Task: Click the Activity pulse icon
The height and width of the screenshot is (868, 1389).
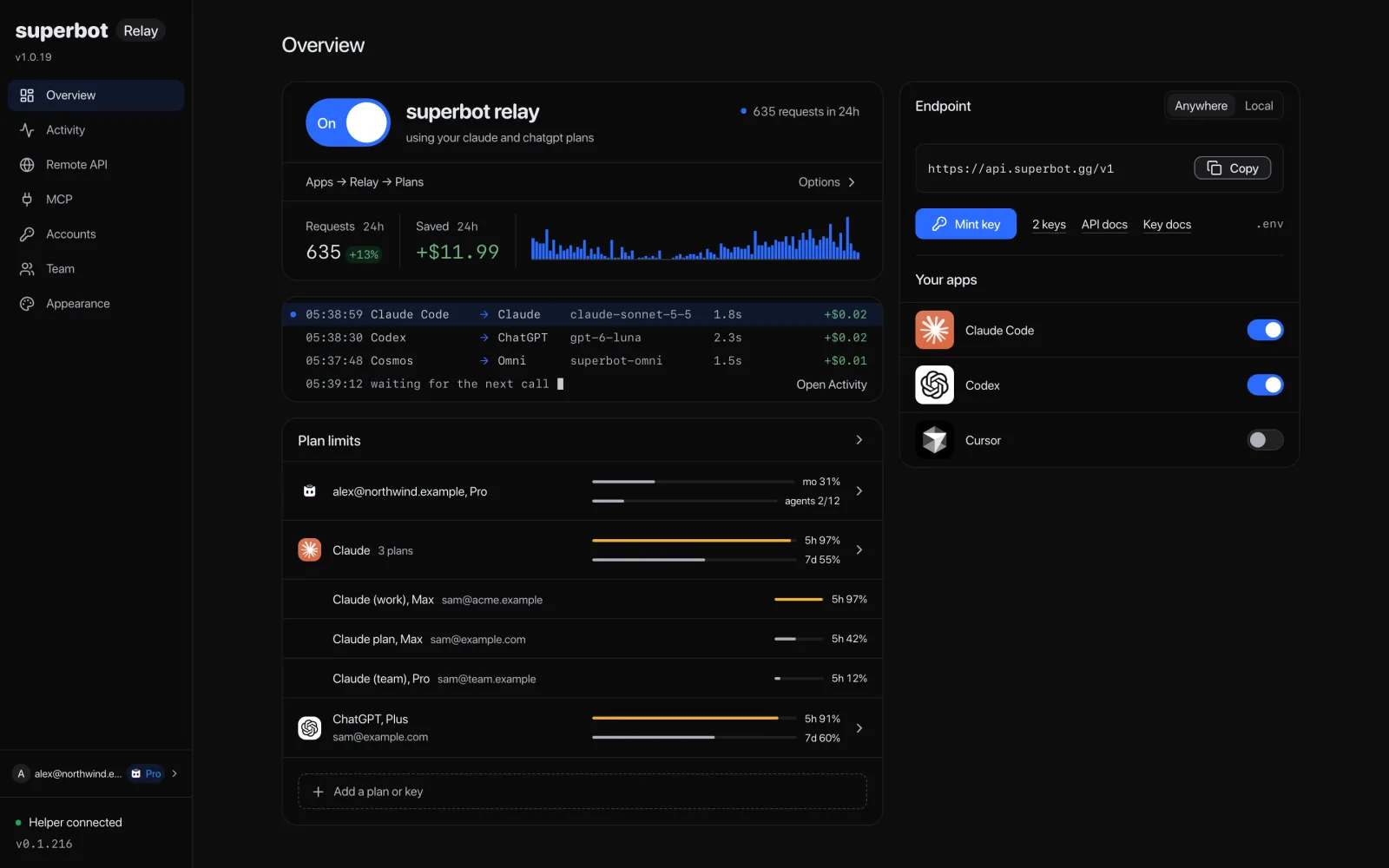Action: point(27,130)
